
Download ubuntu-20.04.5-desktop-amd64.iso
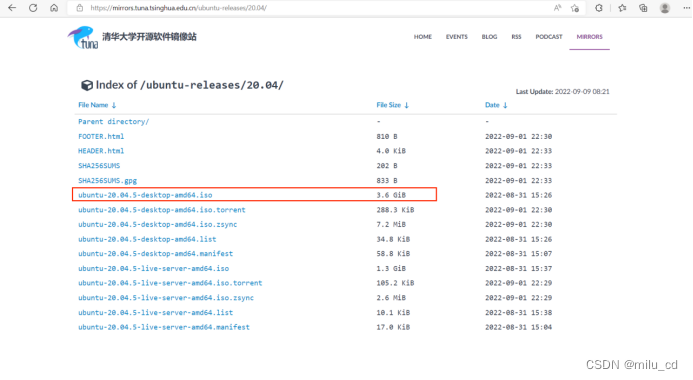point(145,195)
